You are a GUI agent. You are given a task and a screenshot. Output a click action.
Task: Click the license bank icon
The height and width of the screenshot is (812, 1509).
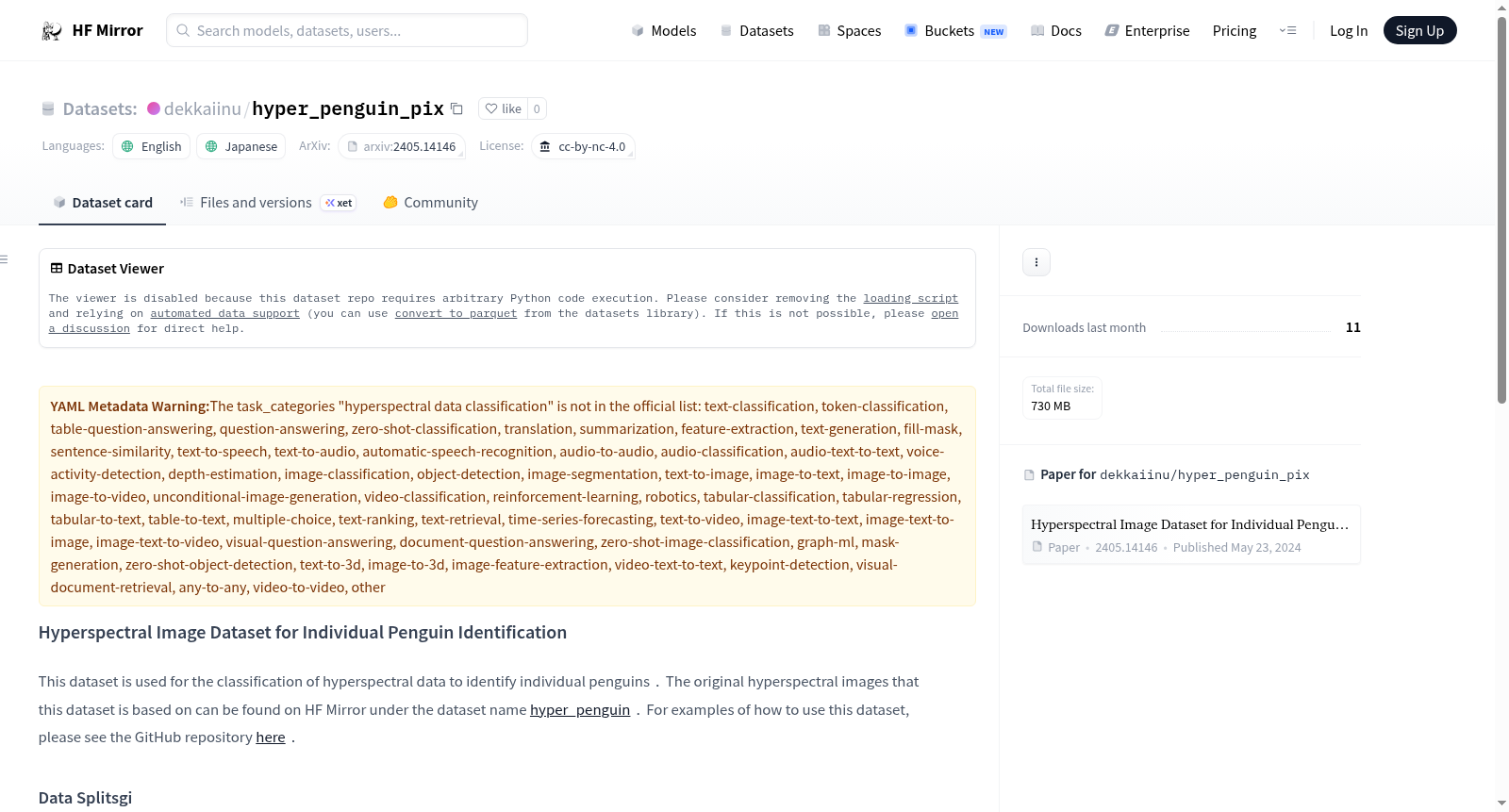tap(545, 146)
